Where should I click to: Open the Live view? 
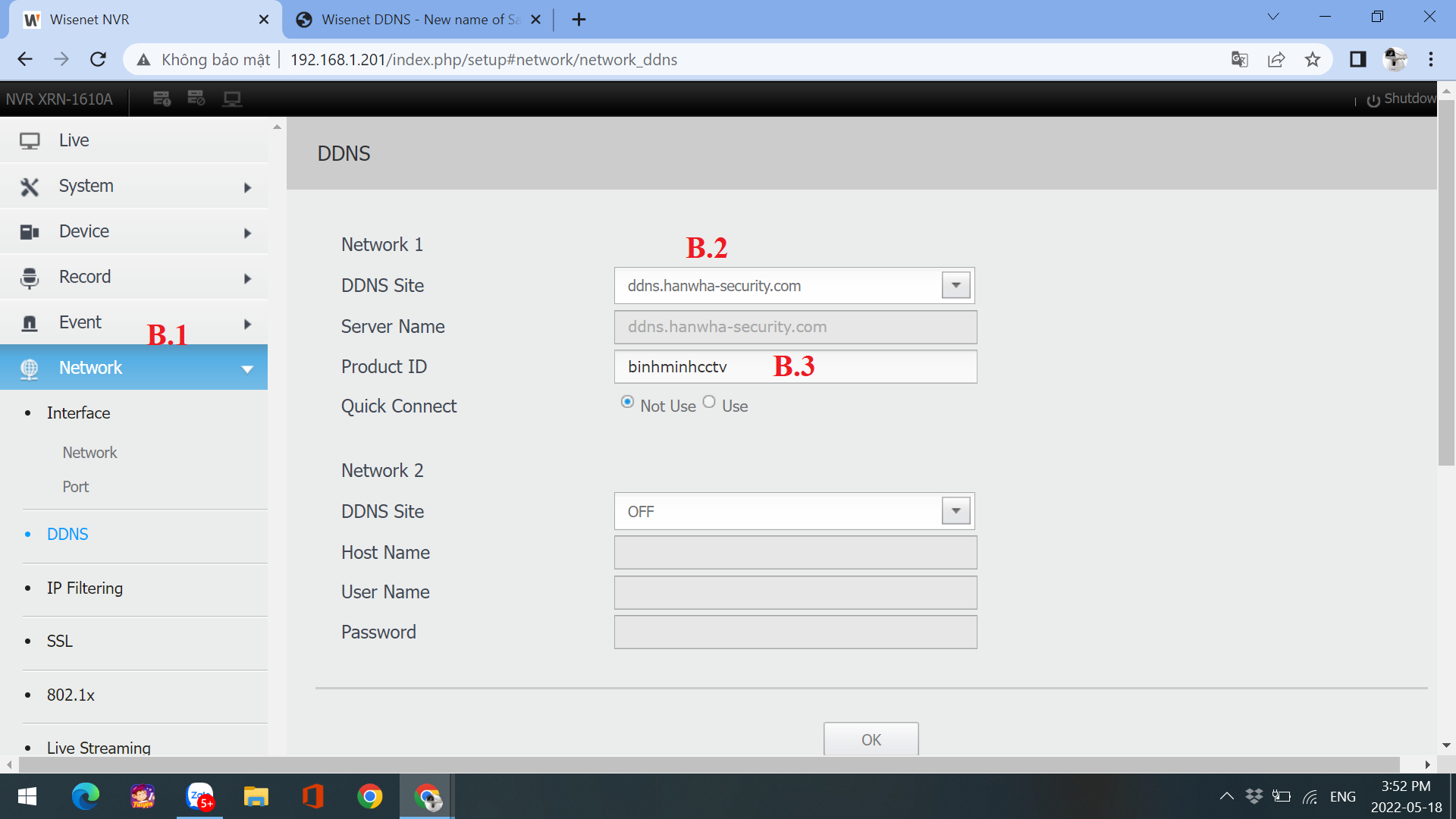133,140
